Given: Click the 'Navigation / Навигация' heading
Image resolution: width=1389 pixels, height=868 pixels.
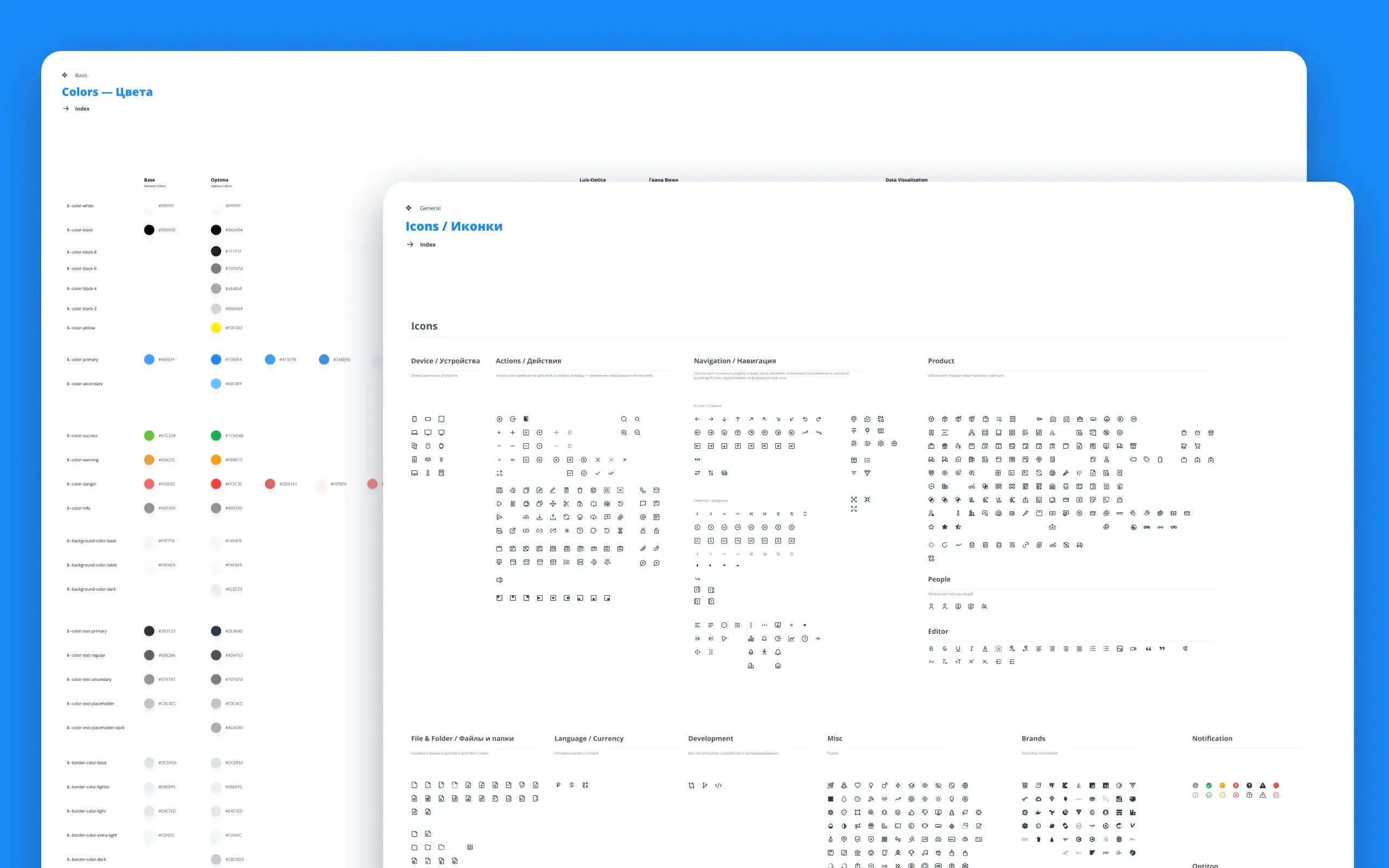Looking at the screenshot, I should [735, 361].
